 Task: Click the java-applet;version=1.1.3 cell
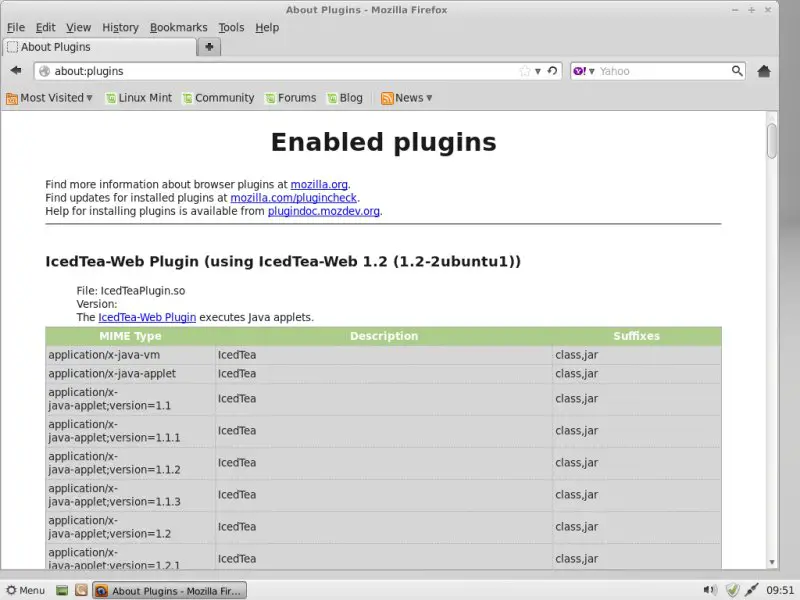(x=130, y=495)
